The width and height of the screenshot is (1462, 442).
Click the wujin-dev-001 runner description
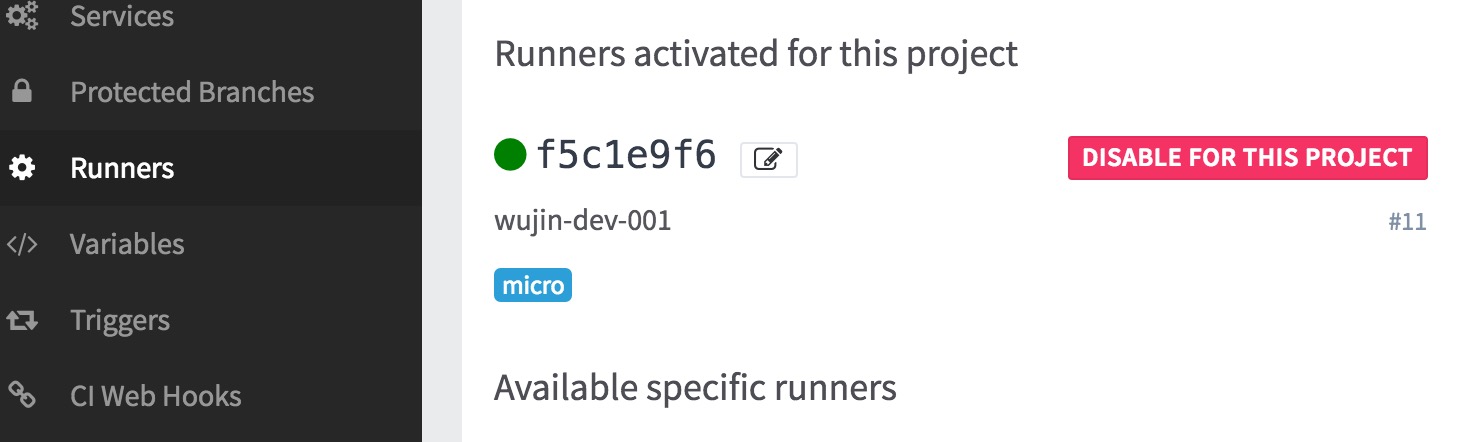pyautogui.click(x=582, y=220)
